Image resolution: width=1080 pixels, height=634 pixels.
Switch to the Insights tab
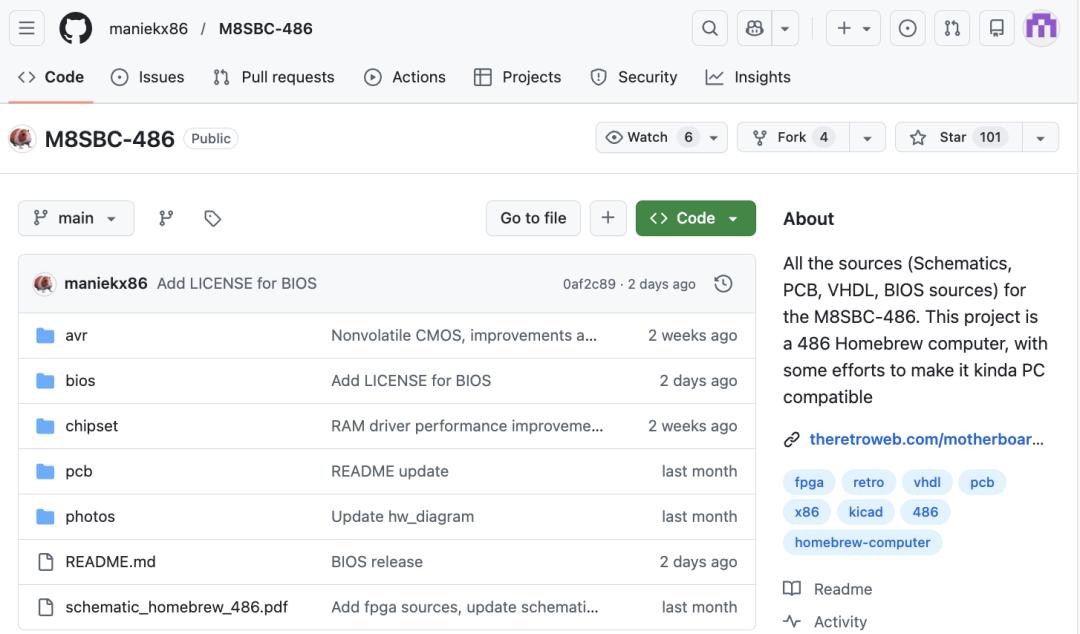(748, 77)
